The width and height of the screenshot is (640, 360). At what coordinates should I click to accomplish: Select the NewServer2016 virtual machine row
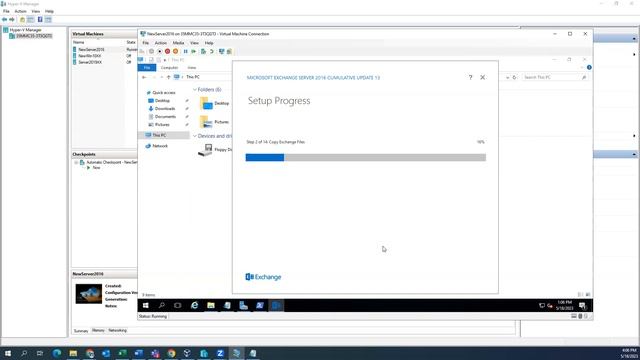pos(105,49)
